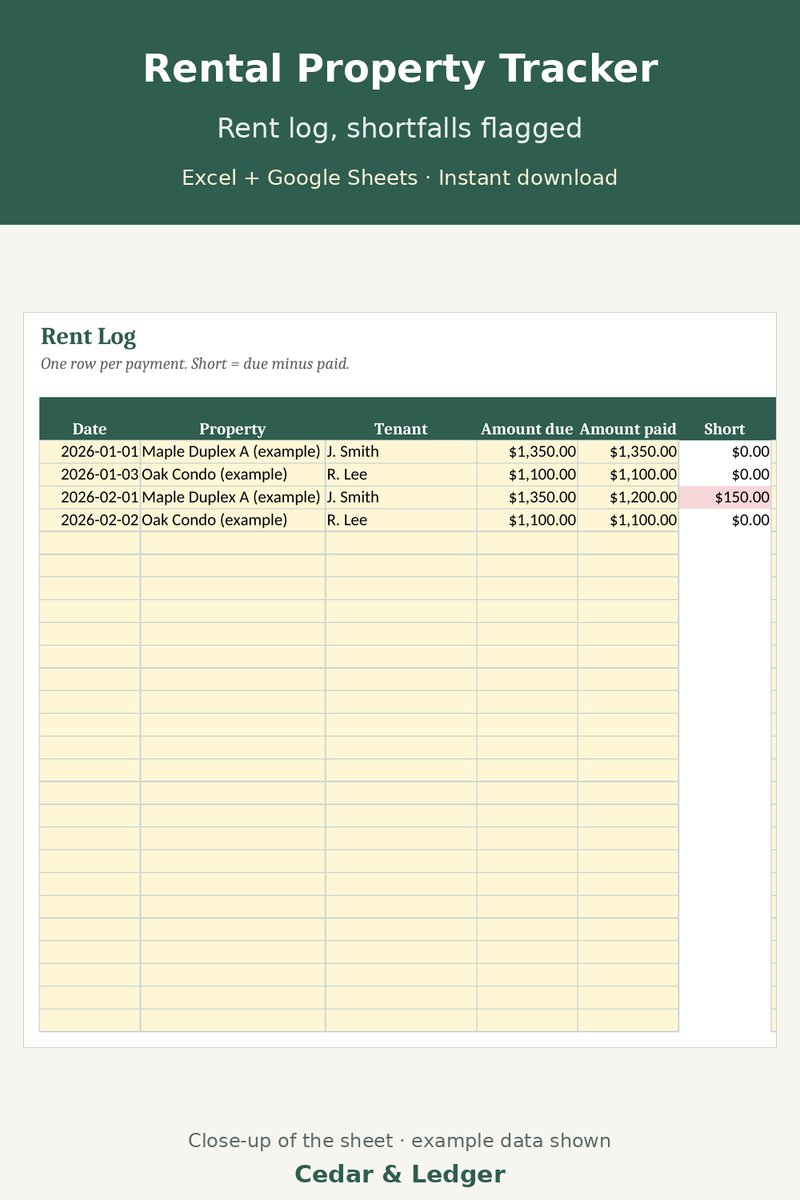Click the Rental Property Tracker title
This screenshot has height=1200, width=800.
pos(400,69)
